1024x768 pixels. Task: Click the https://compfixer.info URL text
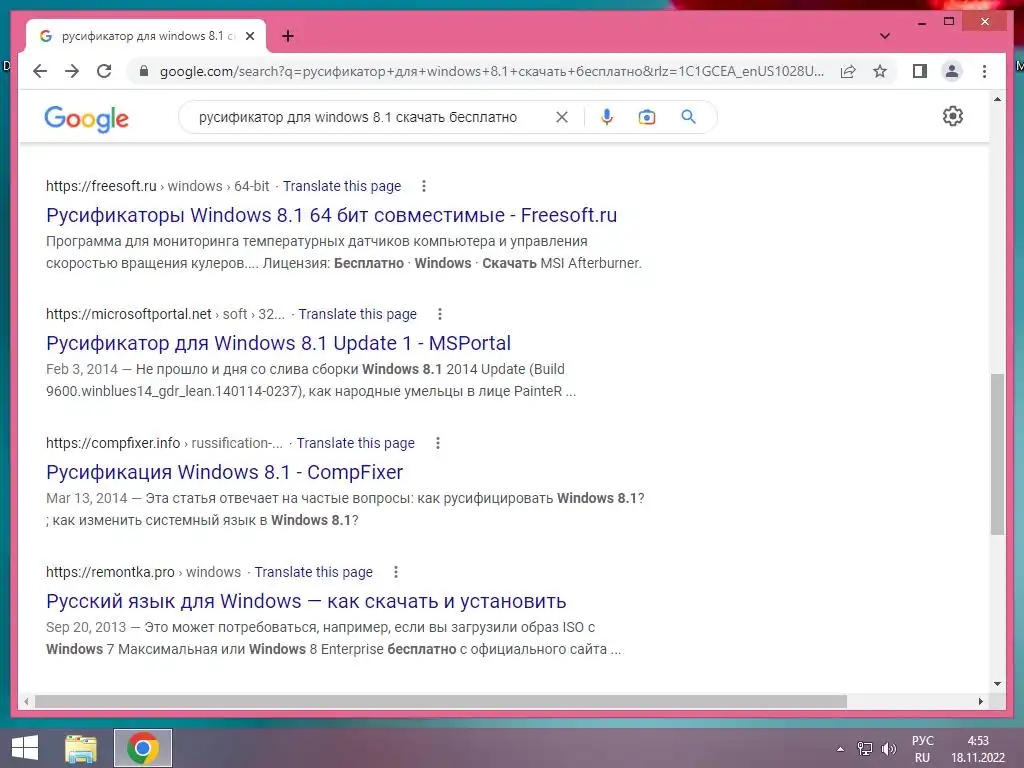(113, 443)
